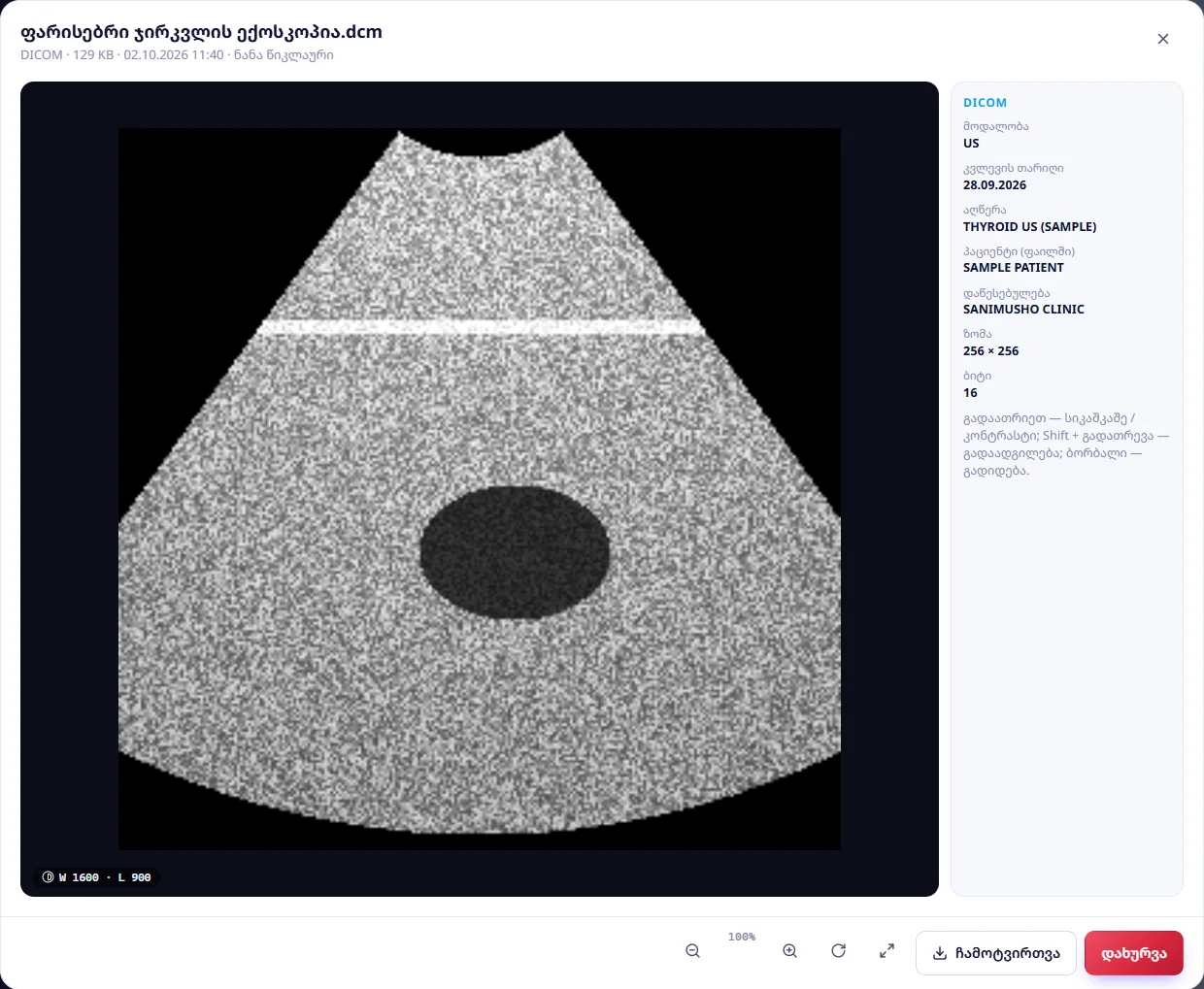Click the file metadata line under the title

pos(177,55)
